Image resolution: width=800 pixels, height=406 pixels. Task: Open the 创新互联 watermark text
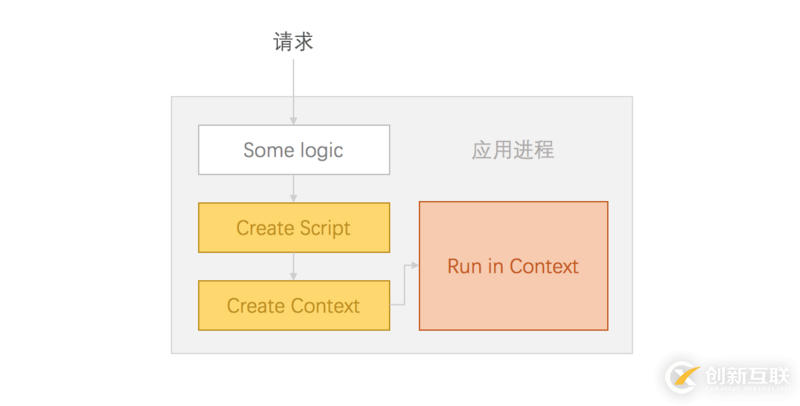click(748, 378)
